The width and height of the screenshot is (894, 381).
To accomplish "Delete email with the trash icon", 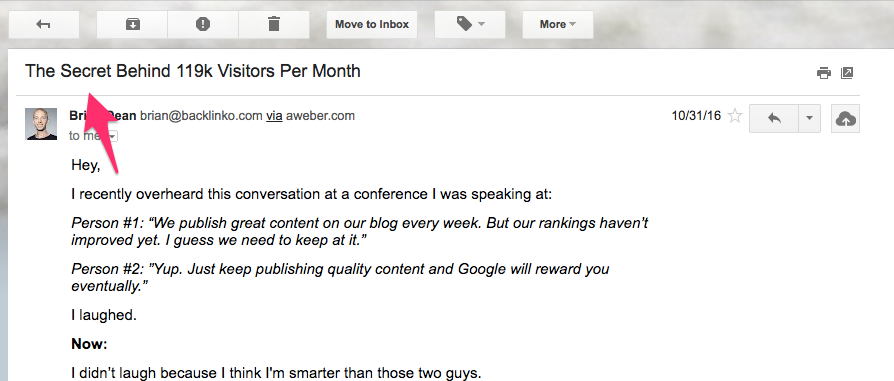I will (274, 25).
